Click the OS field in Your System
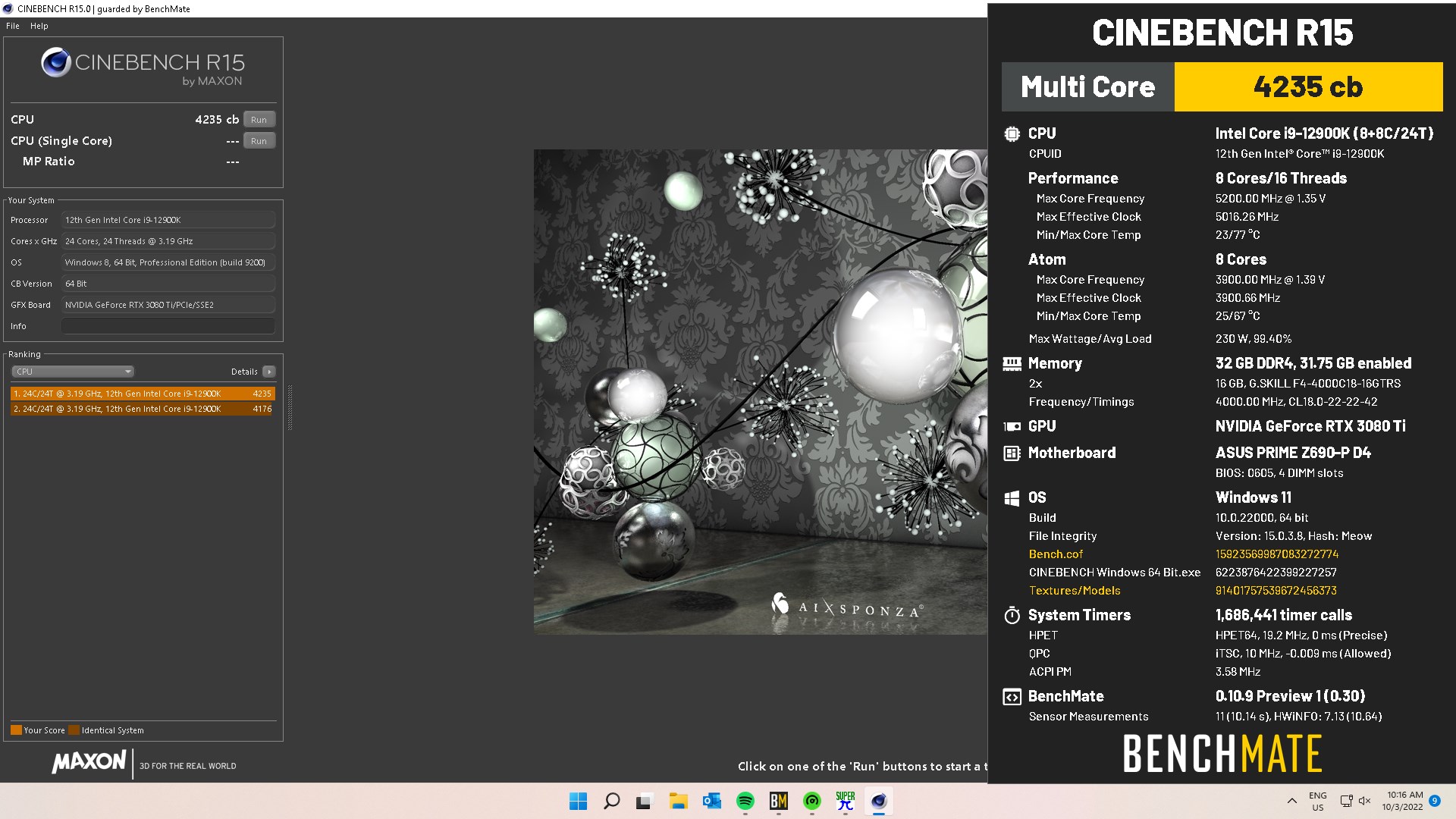Image resolution: width=1456 pixels, height=819 pixels. (x=168, y=262)
